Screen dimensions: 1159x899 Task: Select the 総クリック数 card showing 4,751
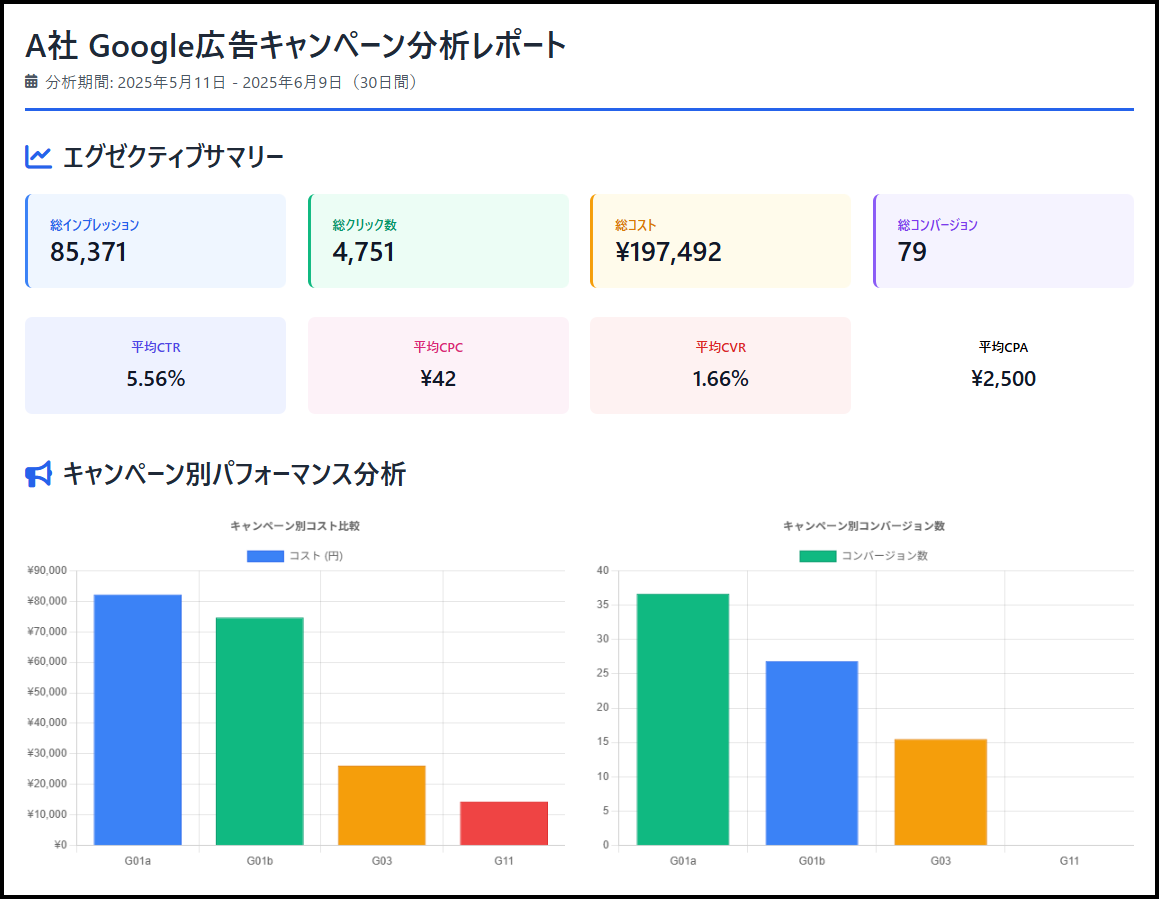click(x=438, y=241)
